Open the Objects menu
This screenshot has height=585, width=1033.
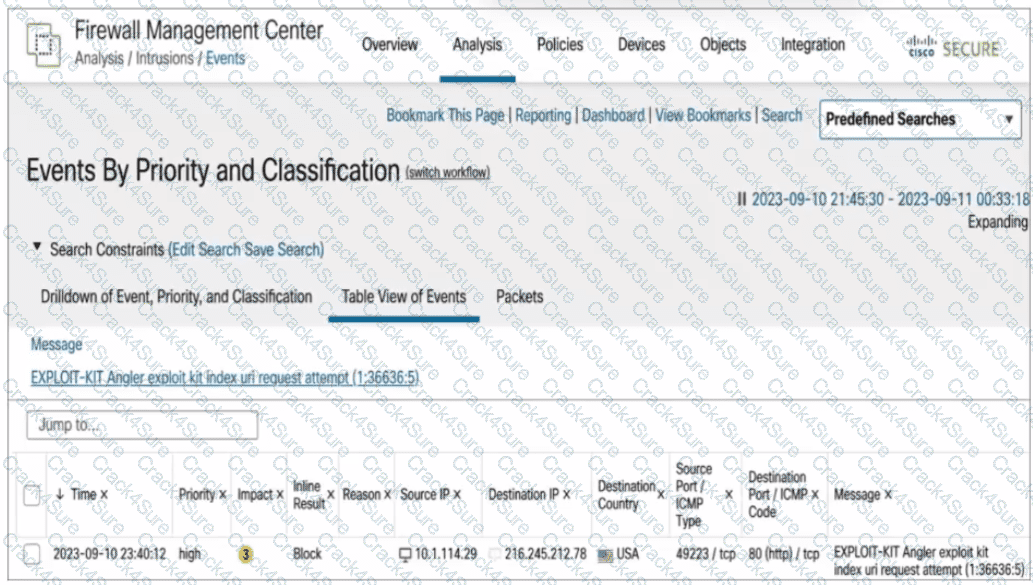(723, 45)
